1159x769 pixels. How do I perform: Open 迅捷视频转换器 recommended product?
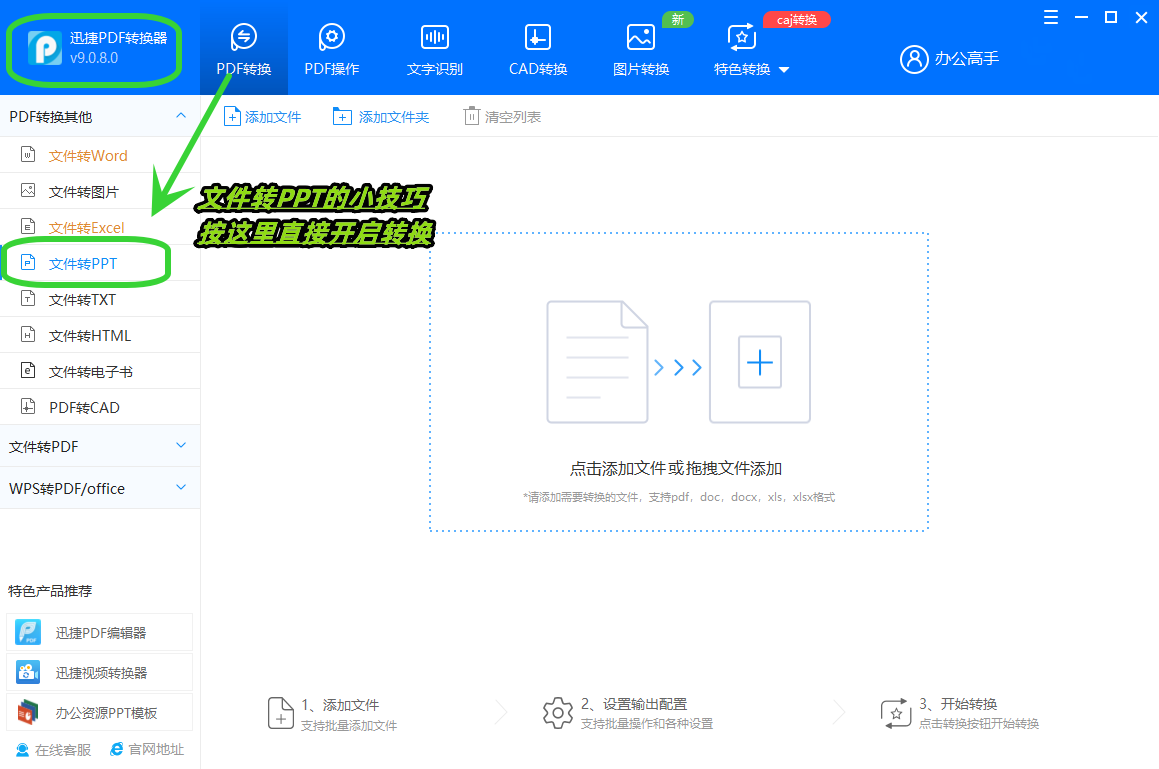[x=99, y=672]
